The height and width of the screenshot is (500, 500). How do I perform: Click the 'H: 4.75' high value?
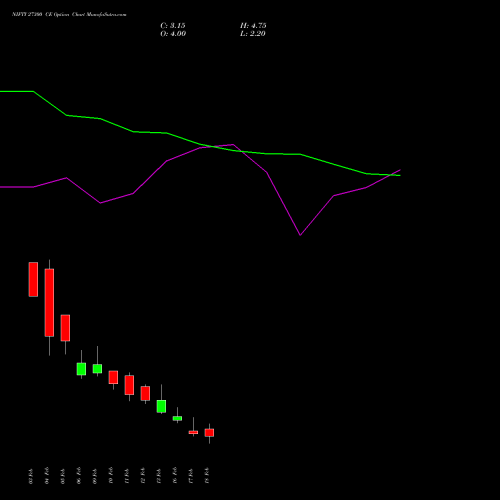tap(253, 26)
